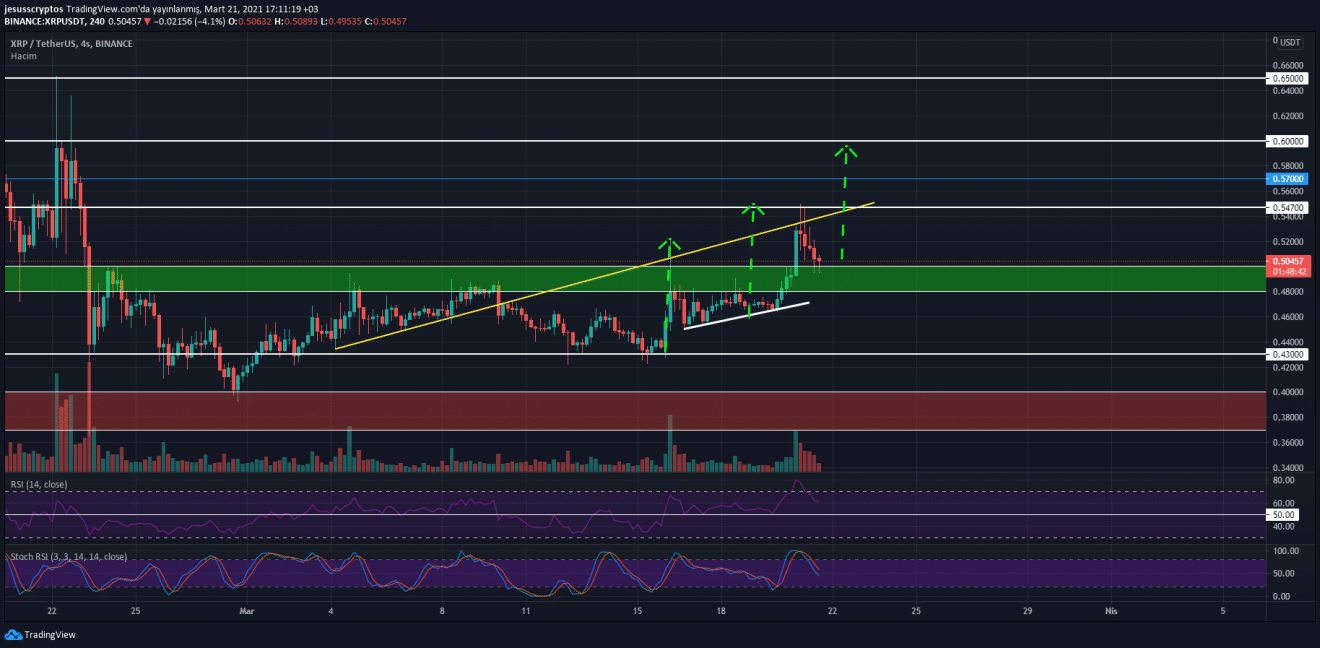Image resolution: width=1320 pixels, height=648 pixels.
Task: Click the XRP / TetherUS, 4s, BINANCE title
Action: click(x=72, y=44)
